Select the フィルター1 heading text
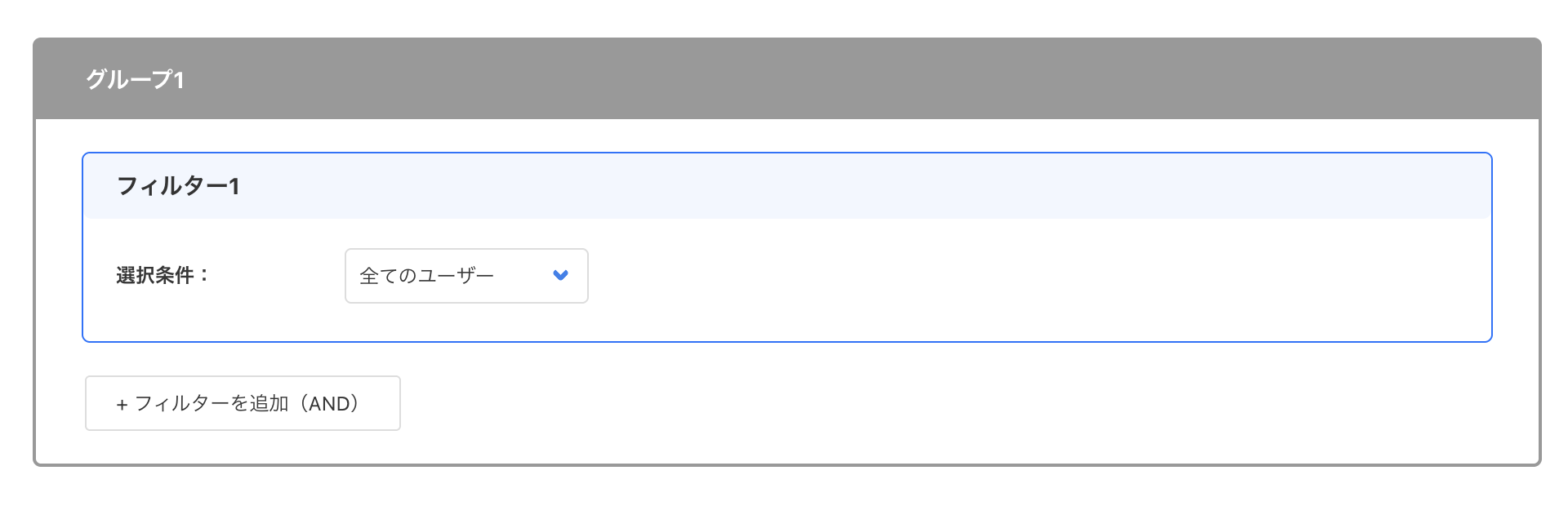This screenshot has height=506, width=1568. coord(178,186)
